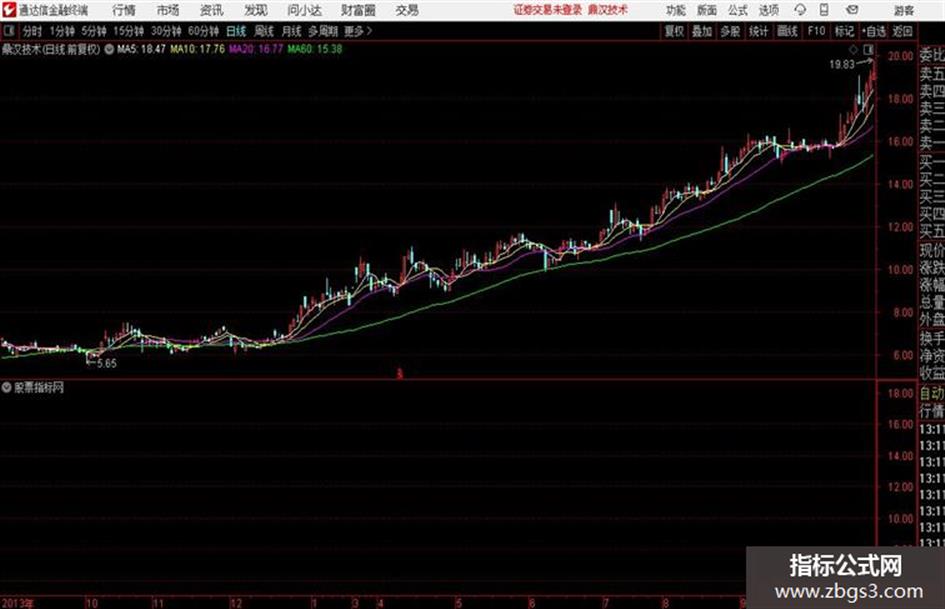Open the main chart indicator dropdown circle
Screen dimensions: 945x609
(109, 49)
